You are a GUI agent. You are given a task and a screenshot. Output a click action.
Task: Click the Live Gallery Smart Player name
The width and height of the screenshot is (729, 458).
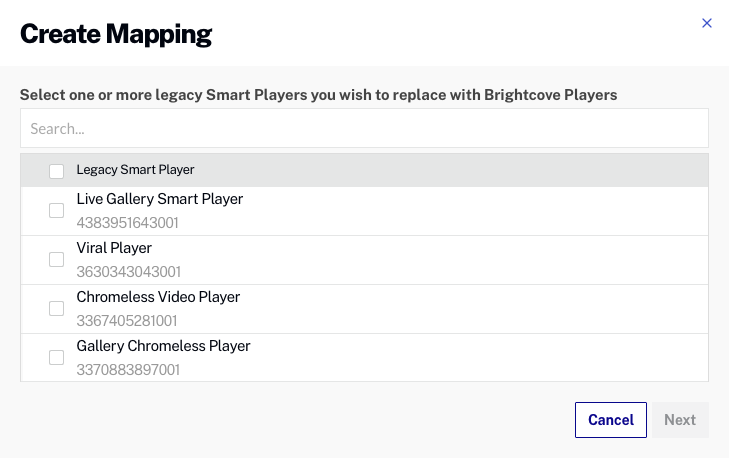[160, 199]
